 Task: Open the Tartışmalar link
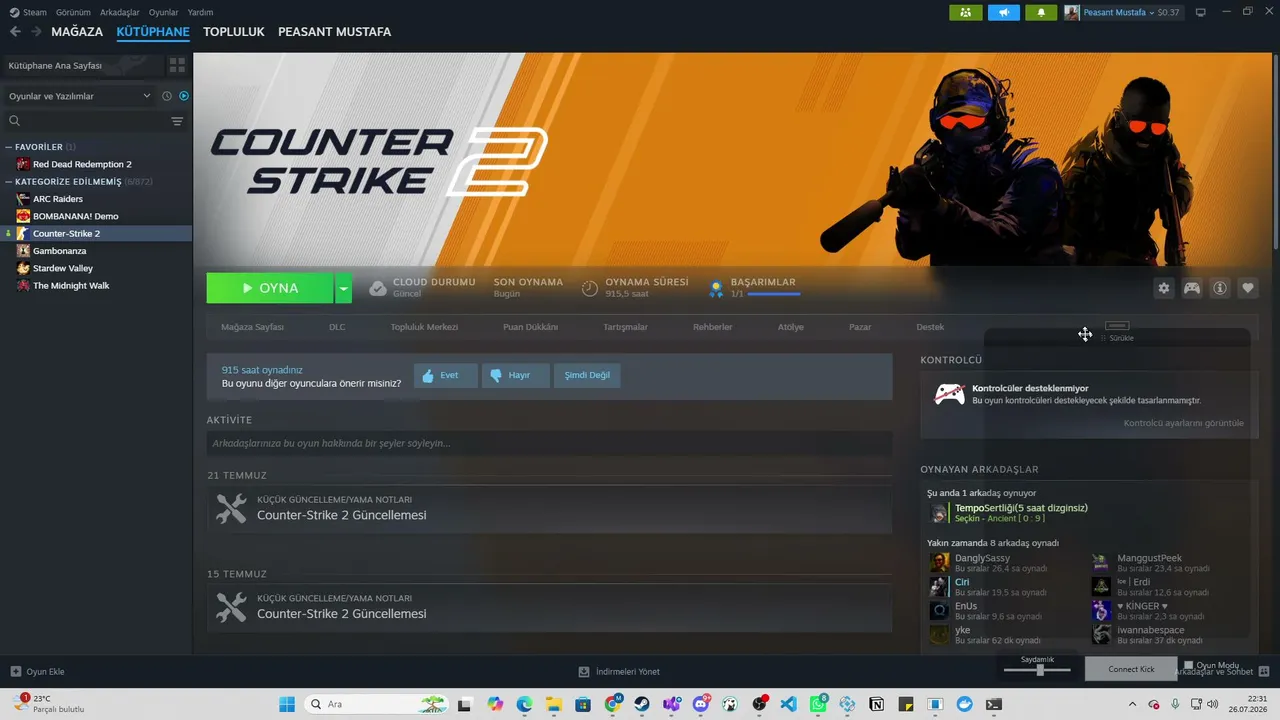(x=626, y=327)
